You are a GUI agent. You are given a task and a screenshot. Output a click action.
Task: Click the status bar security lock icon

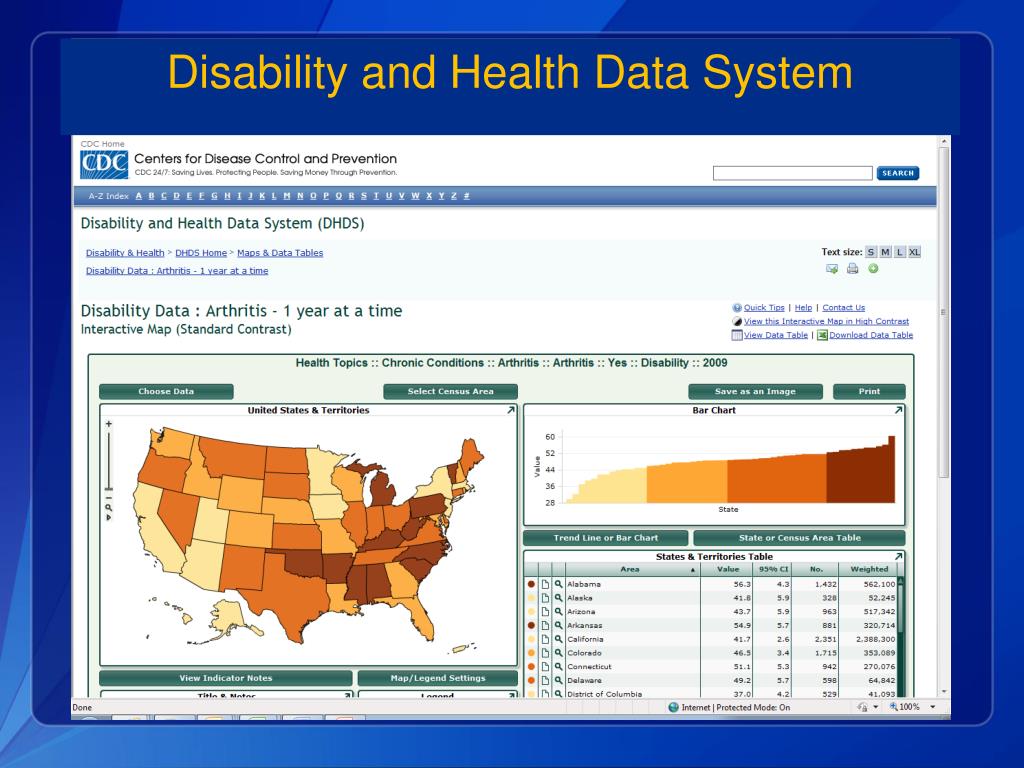point(861,707)
